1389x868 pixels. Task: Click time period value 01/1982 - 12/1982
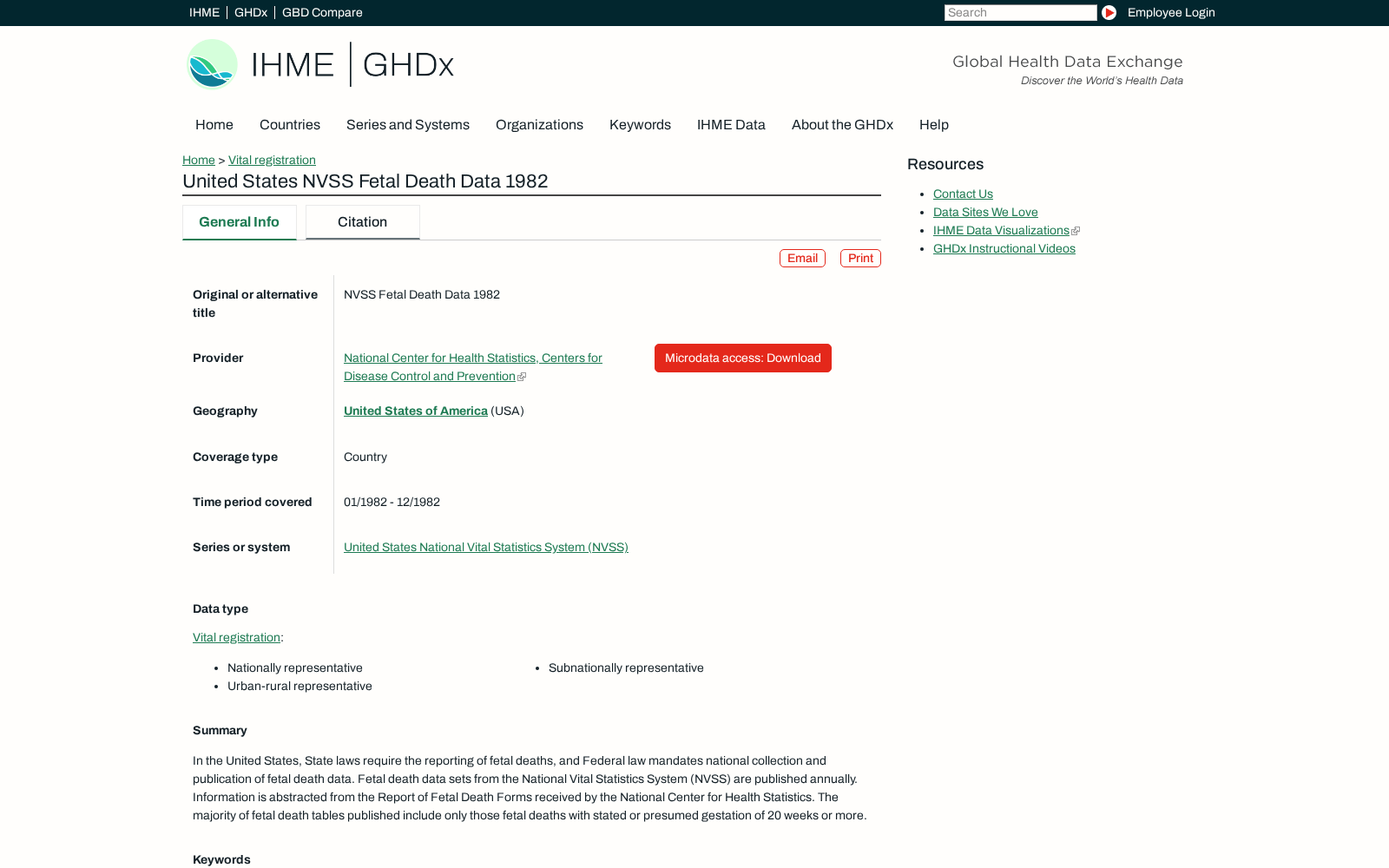point(392,503)
